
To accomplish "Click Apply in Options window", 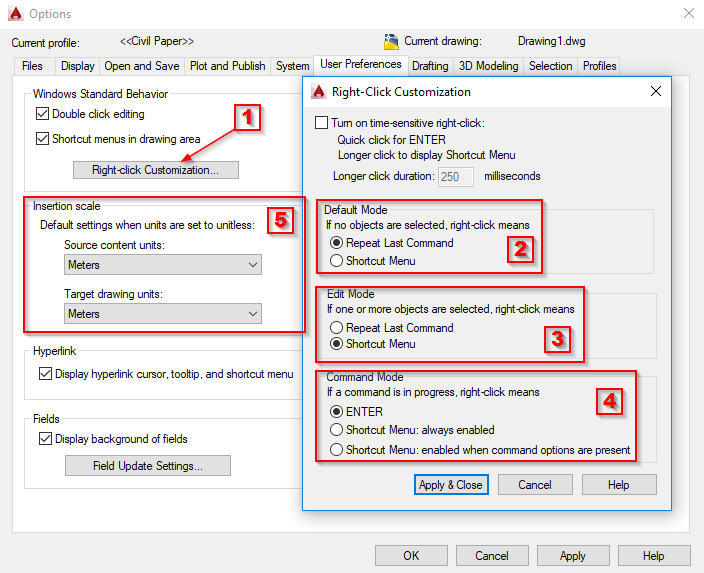I will coord(573,555).
